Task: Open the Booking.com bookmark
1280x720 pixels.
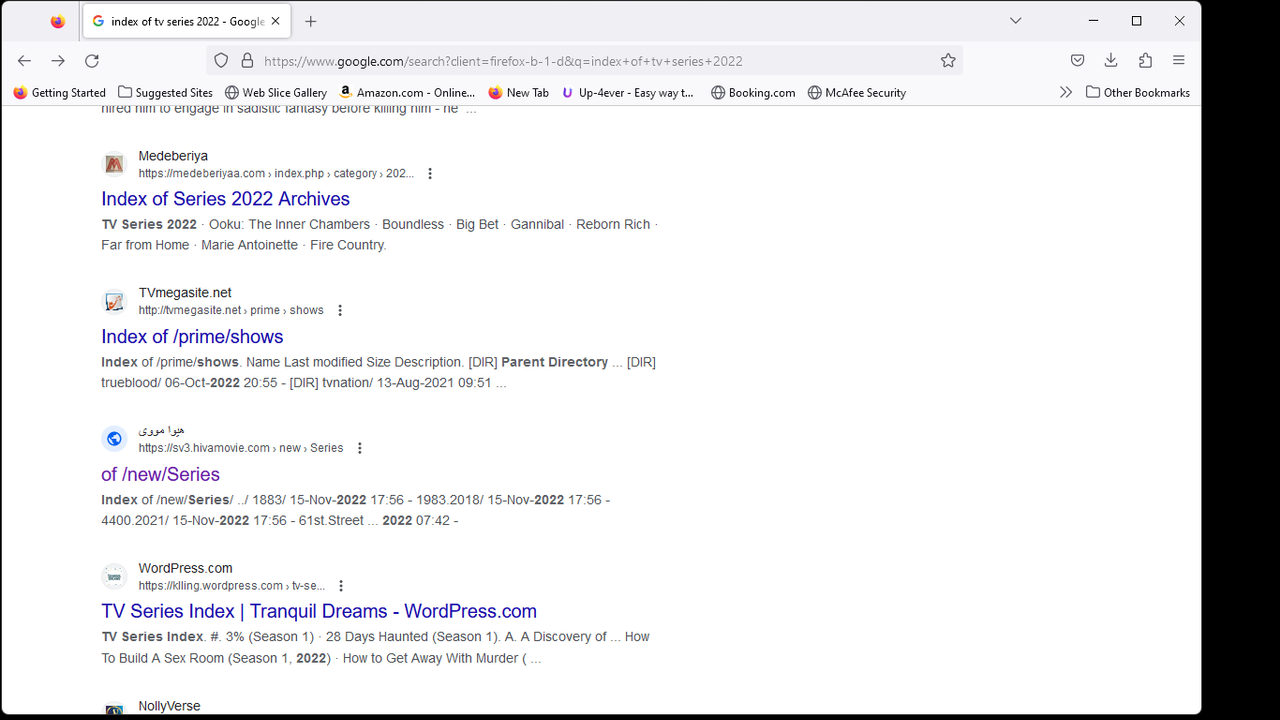Action: 753,93
